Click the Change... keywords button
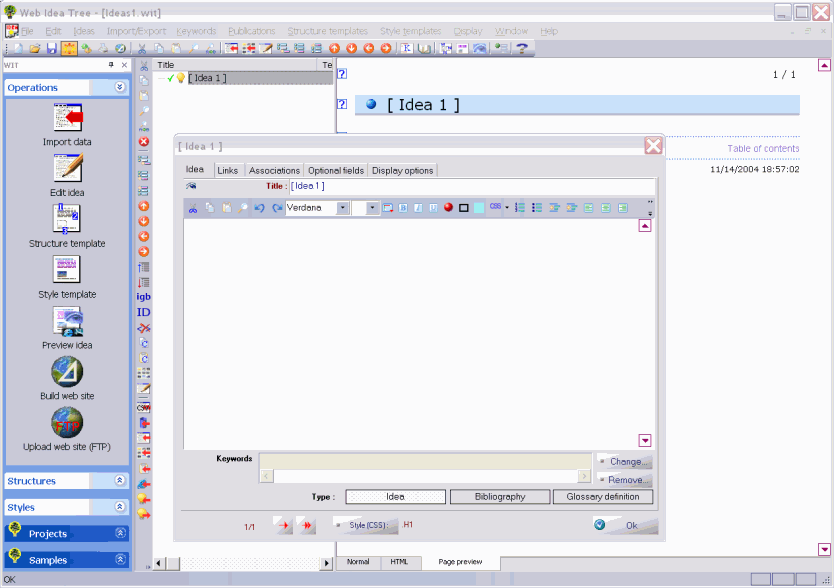This screenshot has width=834, height=588. (x=625, y=462)
